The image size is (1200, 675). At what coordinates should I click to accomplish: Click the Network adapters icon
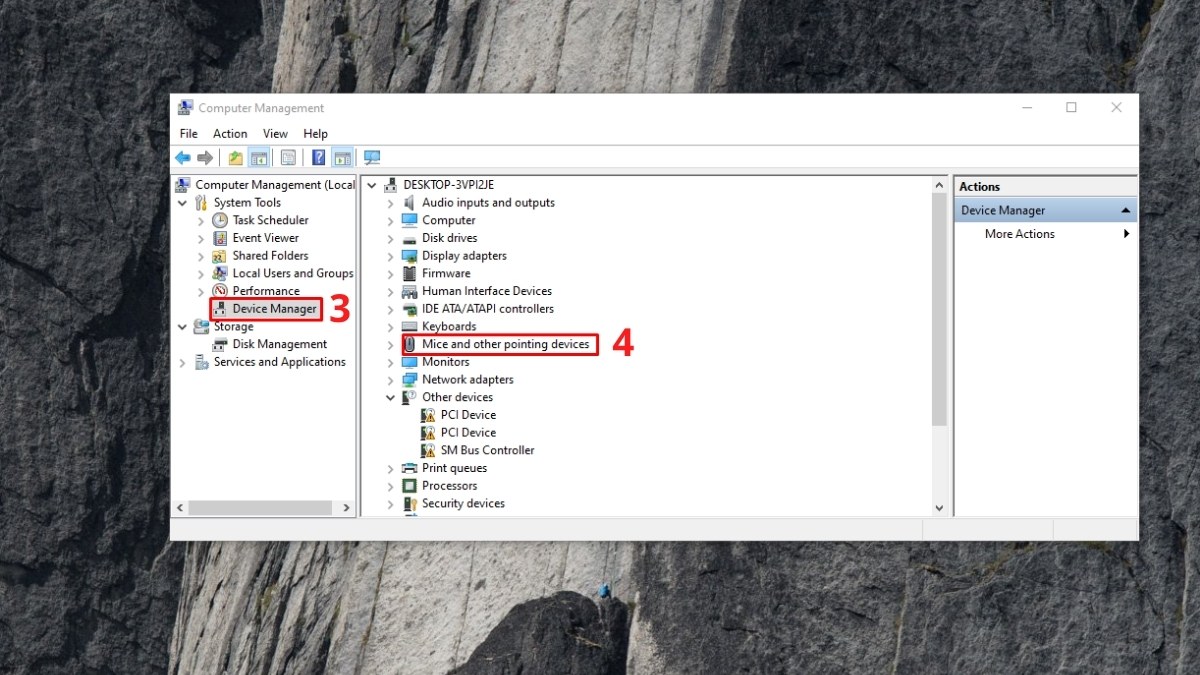click(x=409, y=380)
